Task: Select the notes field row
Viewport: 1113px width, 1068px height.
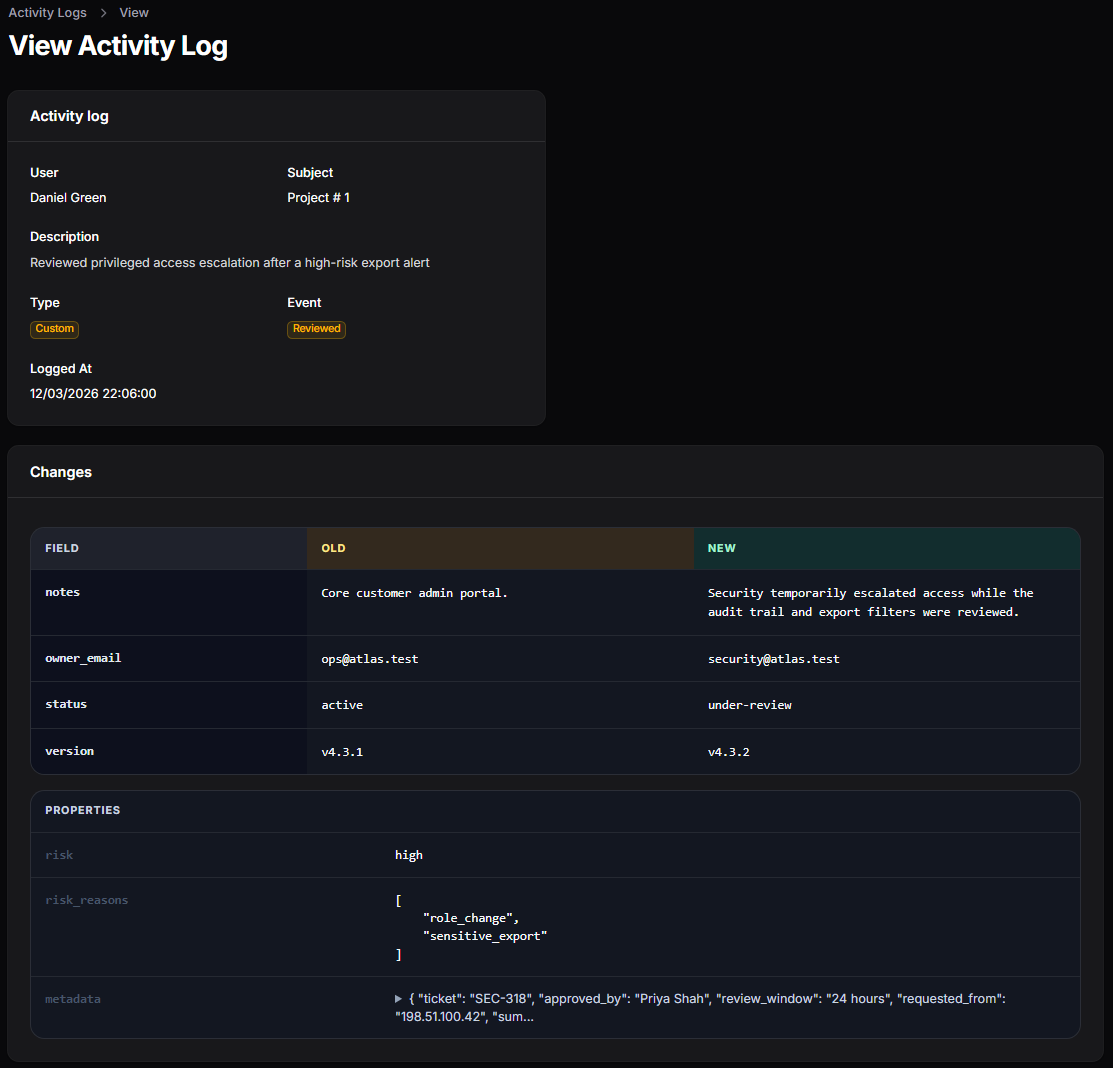Action: click(x=62, y=591)
